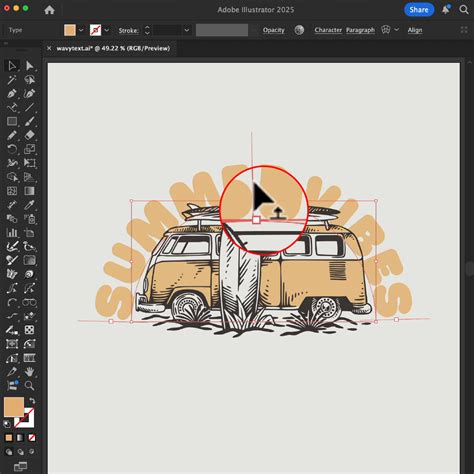Open the Opacity panel link
Viewport: 474px width, 474px height.
(274, 30)
